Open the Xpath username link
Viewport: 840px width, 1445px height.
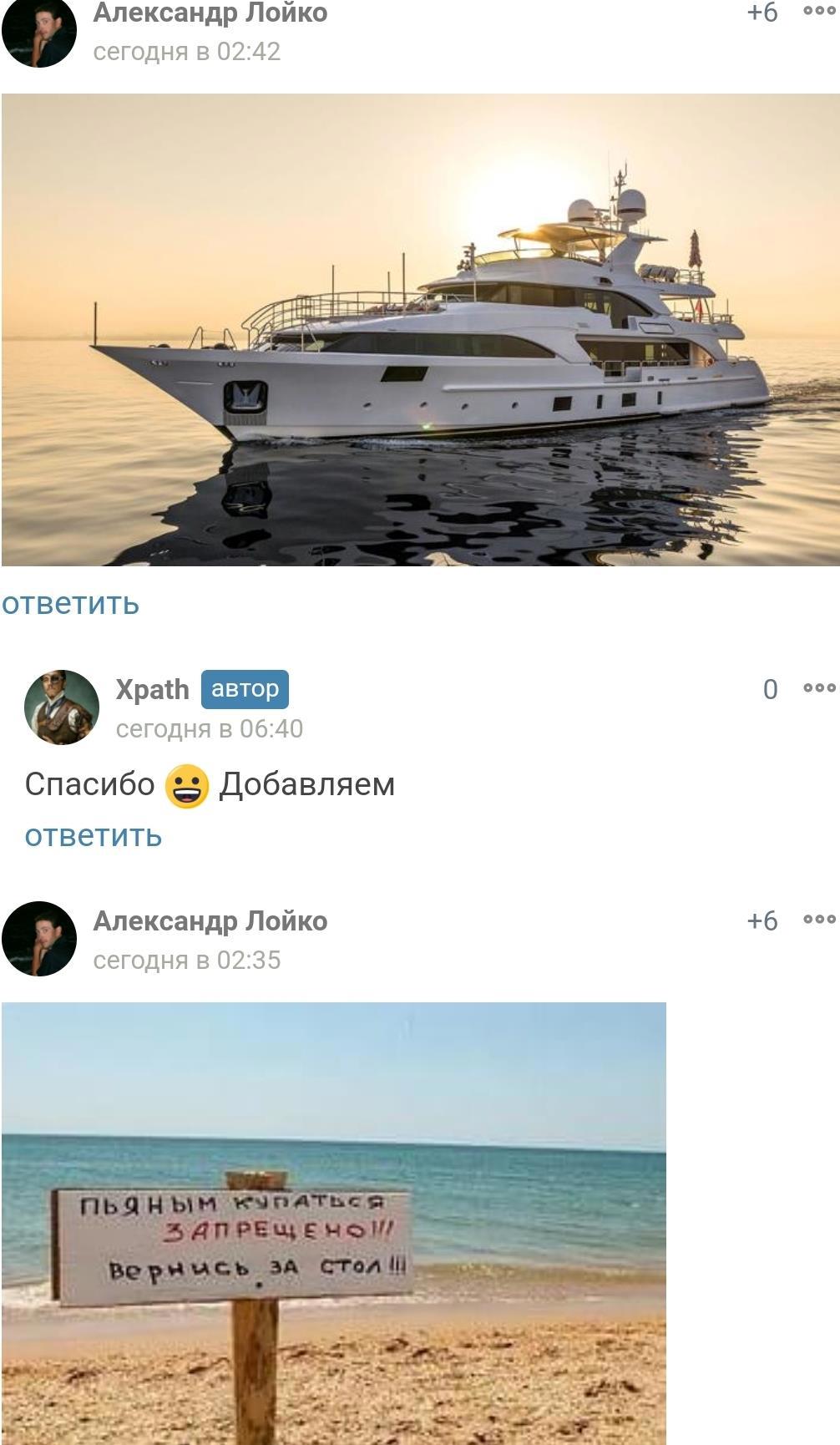(x=153, y=689)
